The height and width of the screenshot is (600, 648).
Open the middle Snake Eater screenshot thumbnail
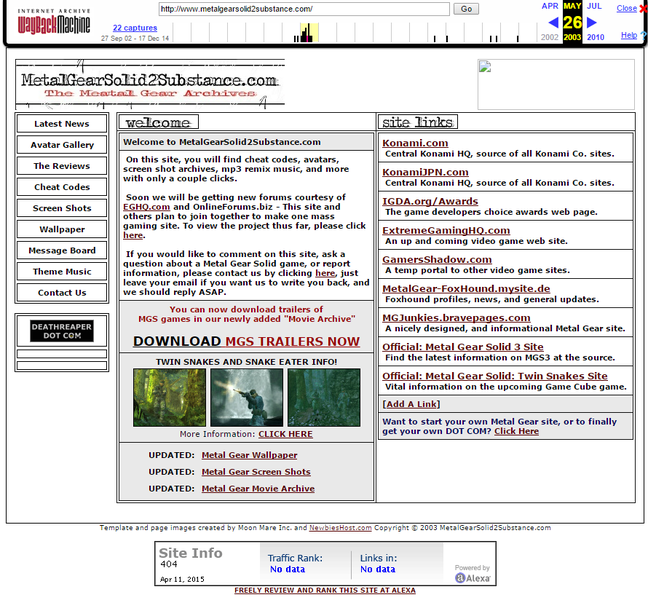click(x=246, y=397)
